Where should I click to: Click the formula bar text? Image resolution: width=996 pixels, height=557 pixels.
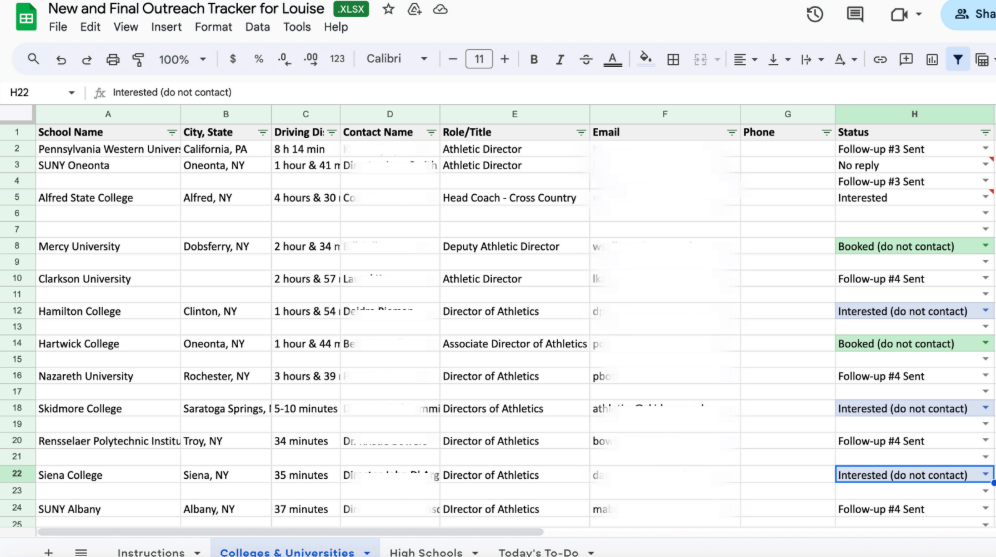click(x=172, y=92)
